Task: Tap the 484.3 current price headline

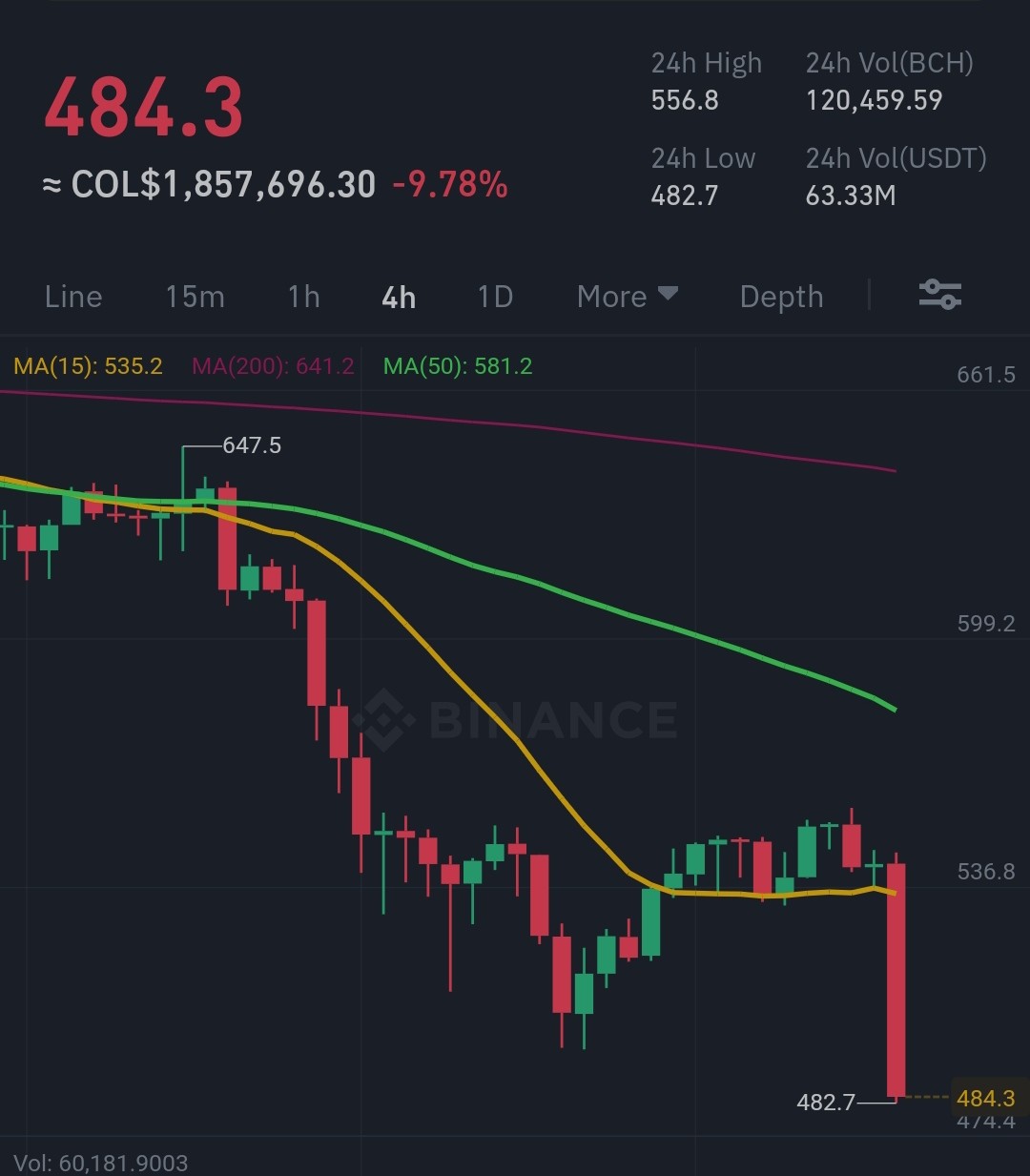Action: (143, 107)
